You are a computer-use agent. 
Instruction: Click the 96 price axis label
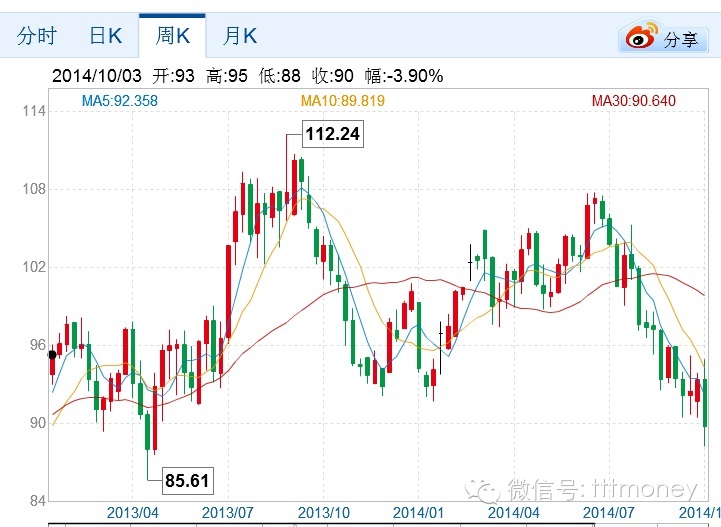pyautogui.click(x=38, y=345)
